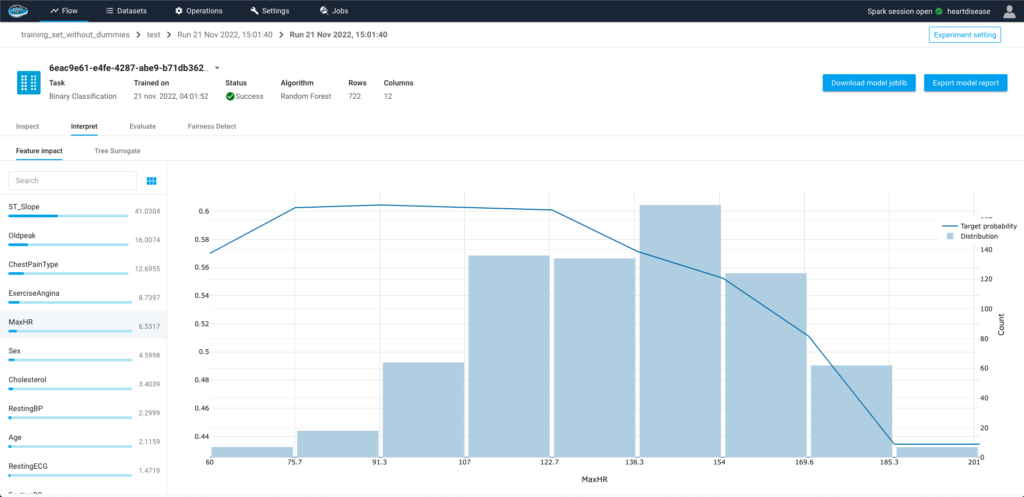Screen dimensions: 1024x497
Task: Click the Random Forest algorithm label
Action: [x=306, y=96]
